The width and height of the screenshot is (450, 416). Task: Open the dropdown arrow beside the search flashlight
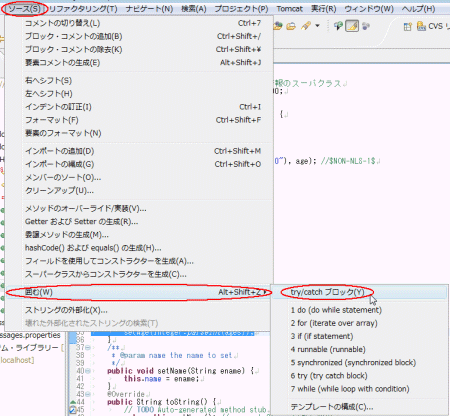tap(317, 26)
